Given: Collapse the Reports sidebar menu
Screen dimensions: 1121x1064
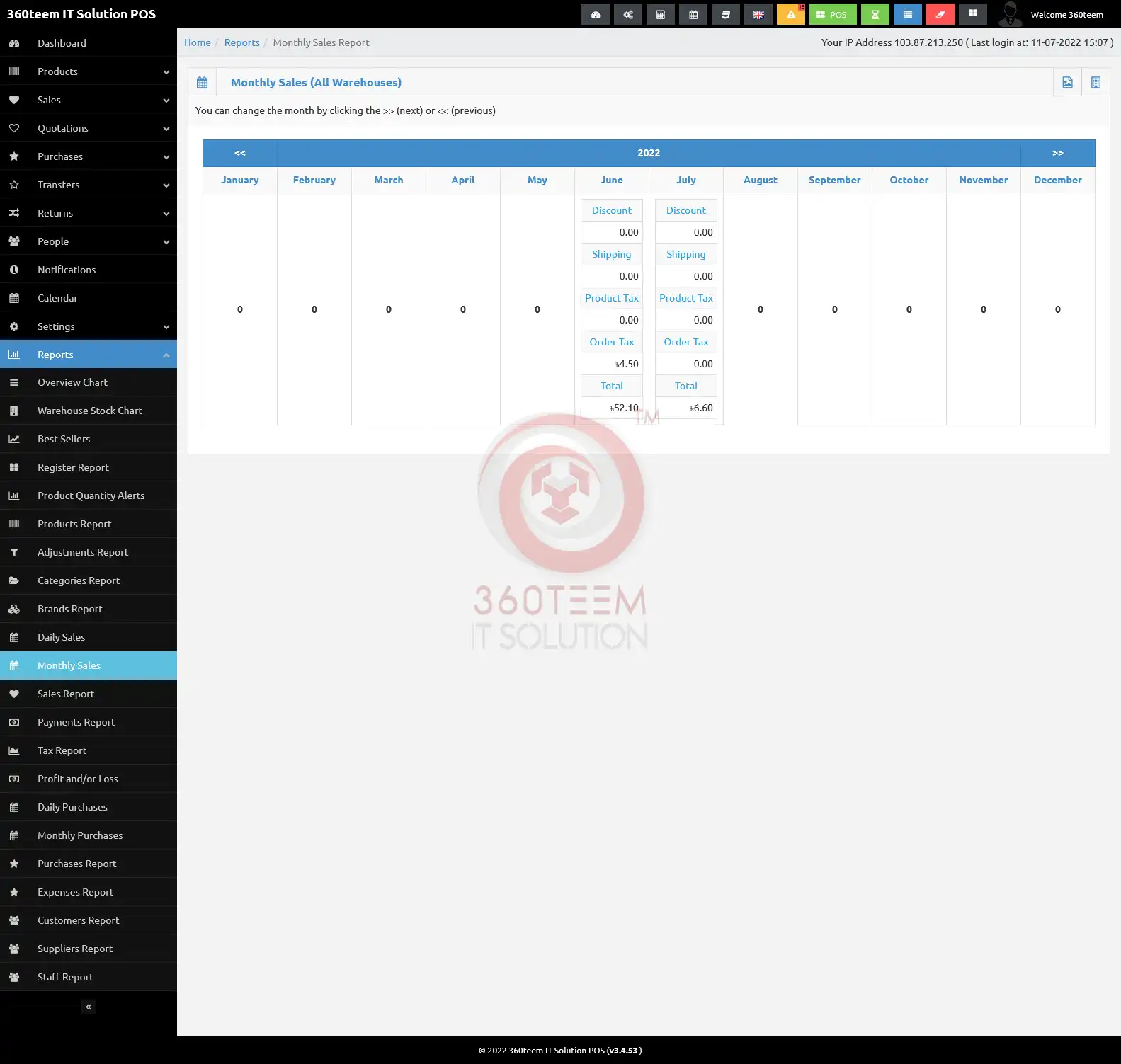Looking at the screenshot, I should click(89, 355).
